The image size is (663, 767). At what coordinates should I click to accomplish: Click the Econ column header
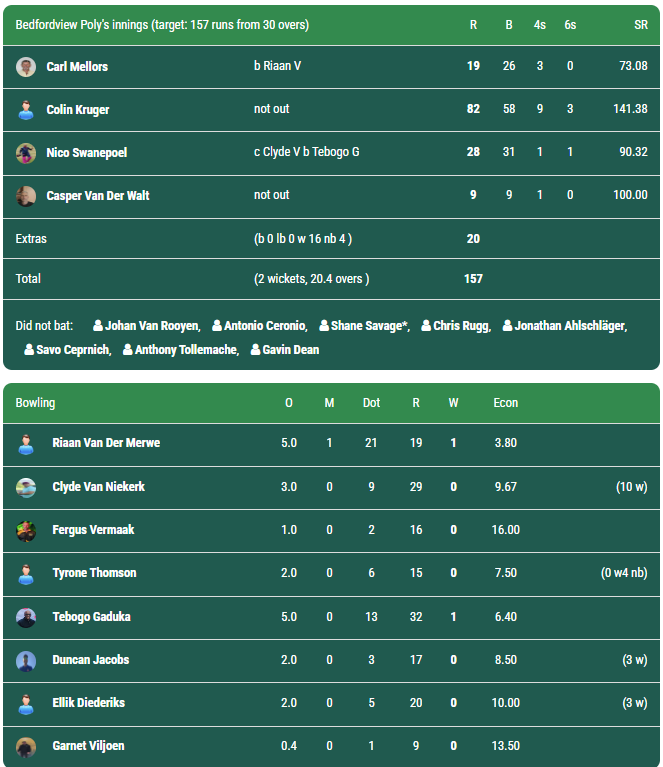(505, 403)
